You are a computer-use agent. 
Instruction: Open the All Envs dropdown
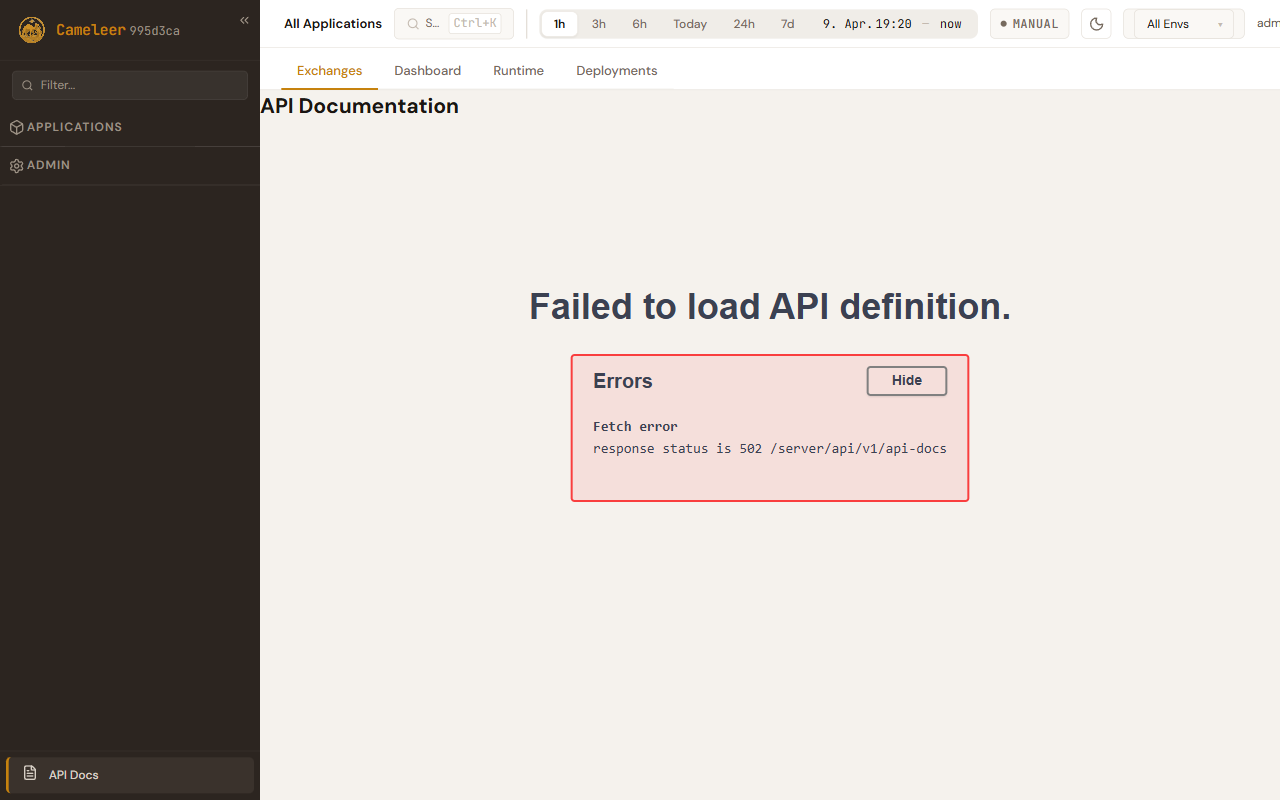point(1183,24)
